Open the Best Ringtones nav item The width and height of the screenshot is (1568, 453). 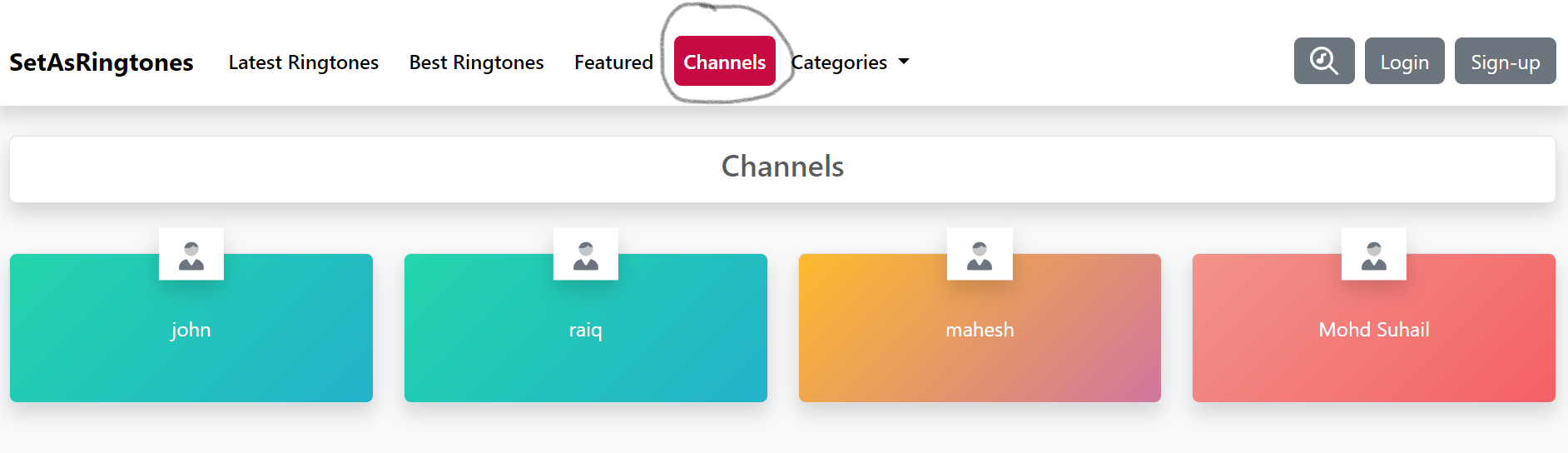pyautogui.click(x=476, y=62)
